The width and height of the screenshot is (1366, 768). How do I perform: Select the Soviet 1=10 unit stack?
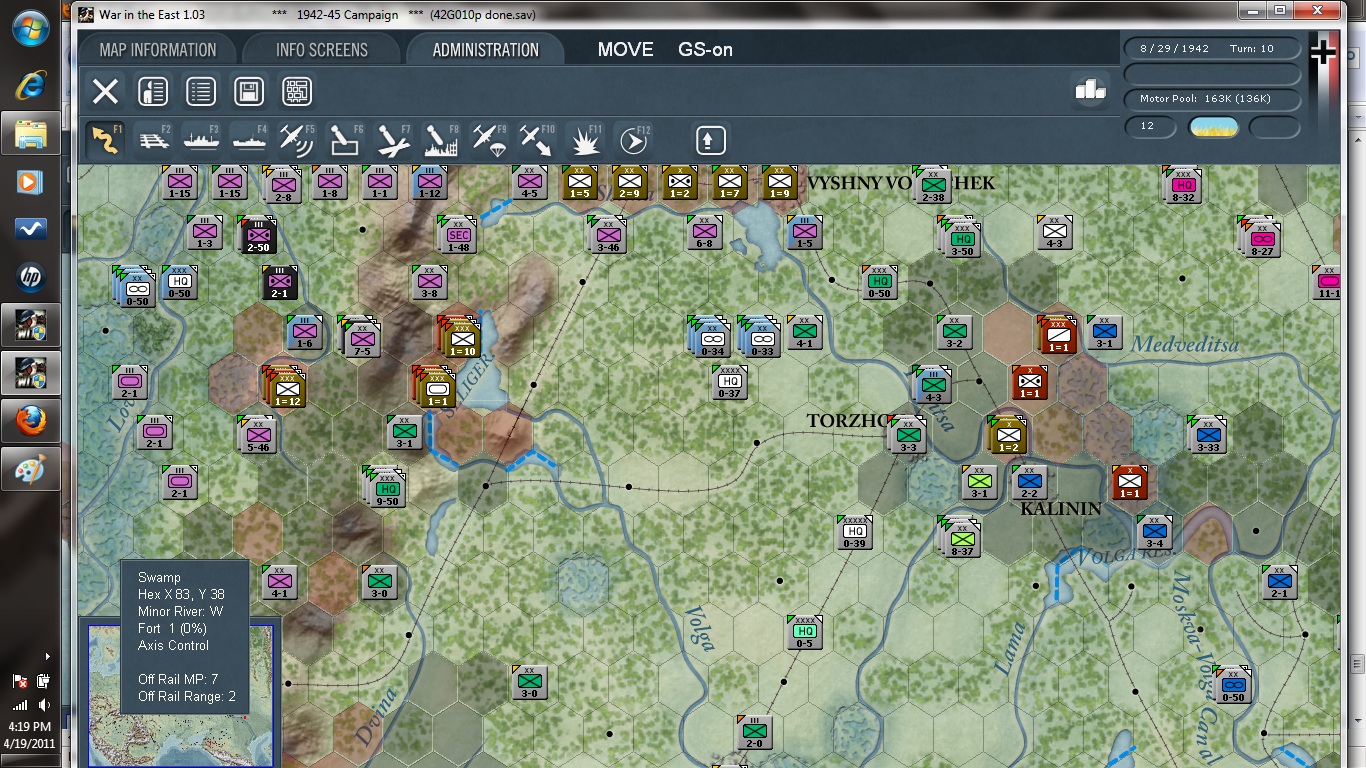(x=460, y=336)
